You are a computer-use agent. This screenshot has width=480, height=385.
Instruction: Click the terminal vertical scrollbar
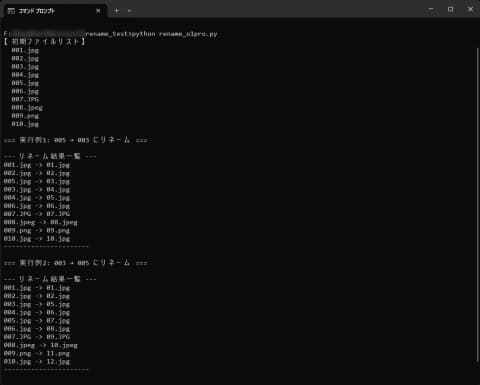pyautogui.click(x=477, y=204)
